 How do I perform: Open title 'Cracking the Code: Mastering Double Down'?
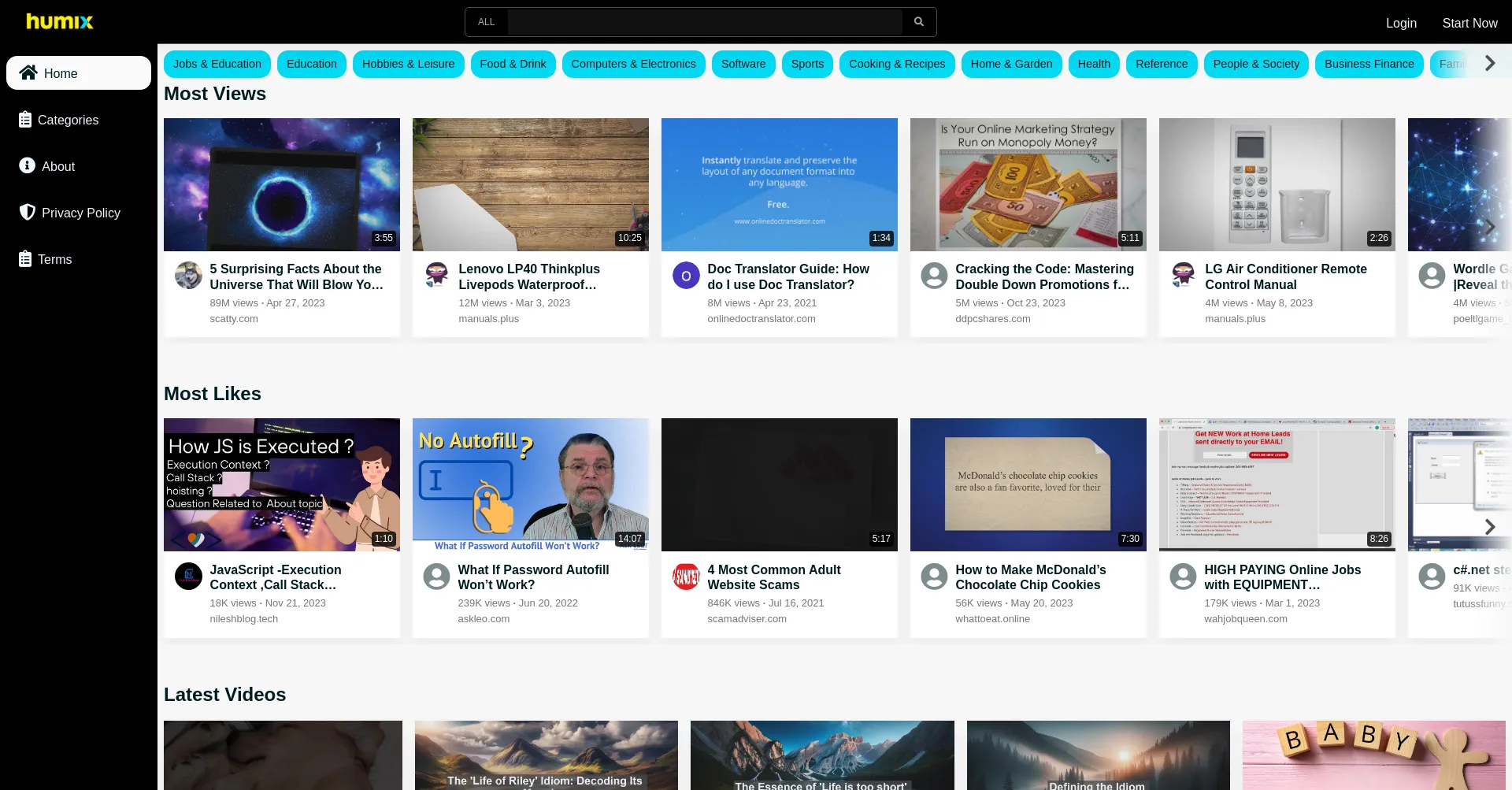click(1045, 276)
